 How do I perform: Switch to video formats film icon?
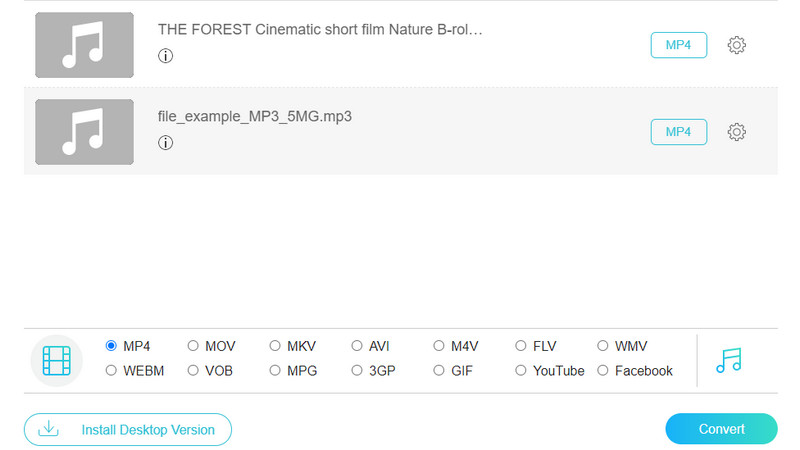point(57,360)
